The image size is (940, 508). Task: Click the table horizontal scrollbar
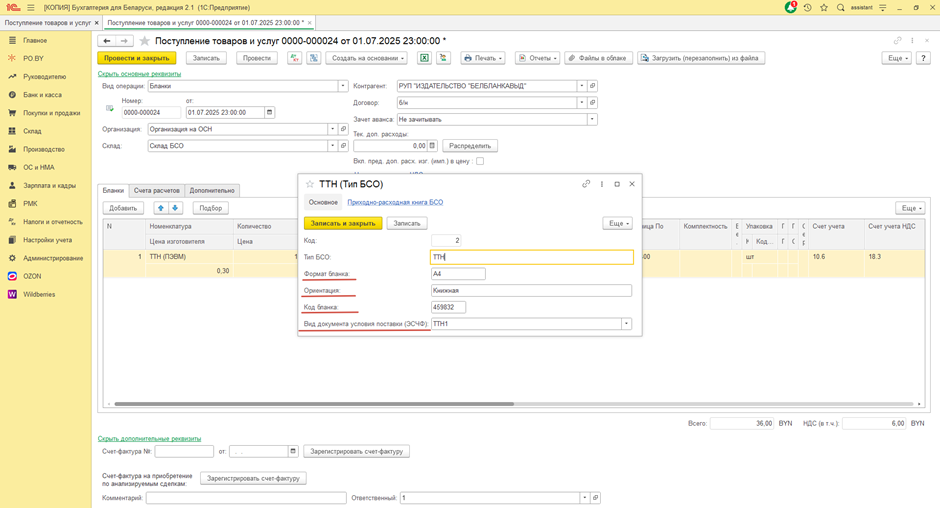pos(314,404)
